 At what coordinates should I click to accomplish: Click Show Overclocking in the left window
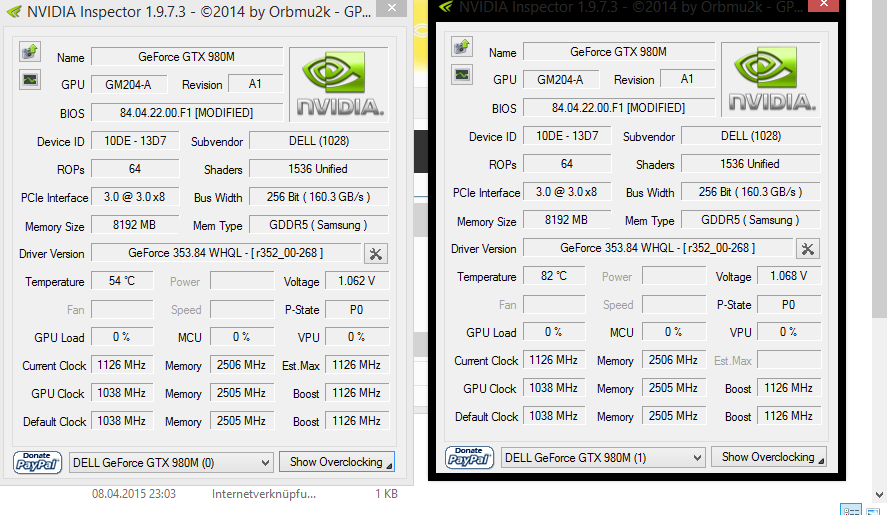pos(337,462)
